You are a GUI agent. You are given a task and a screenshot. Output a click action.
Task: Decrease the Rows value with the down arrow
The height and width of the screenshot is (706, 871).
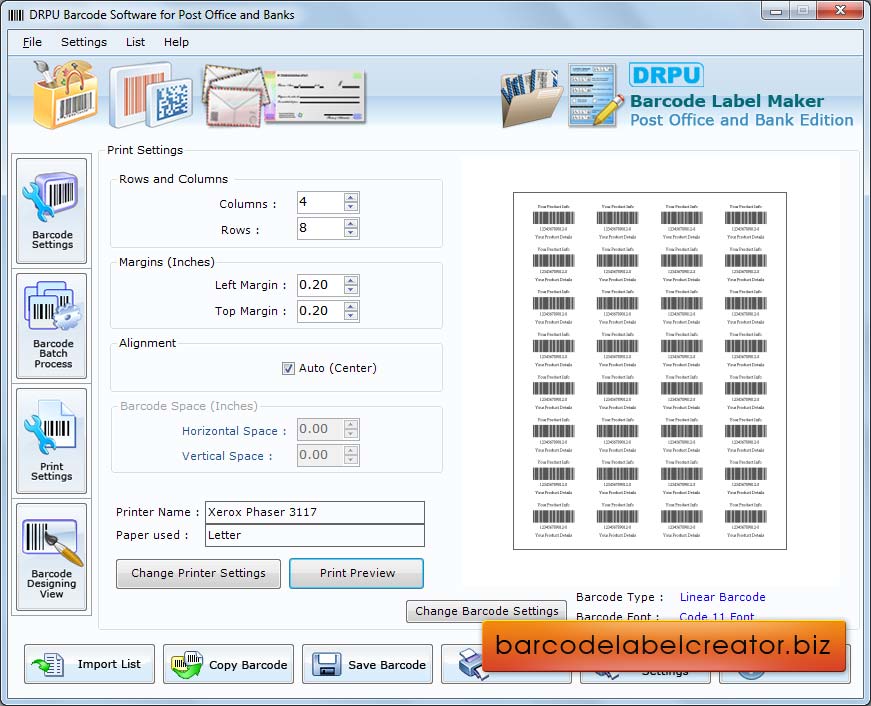point(351,233)
